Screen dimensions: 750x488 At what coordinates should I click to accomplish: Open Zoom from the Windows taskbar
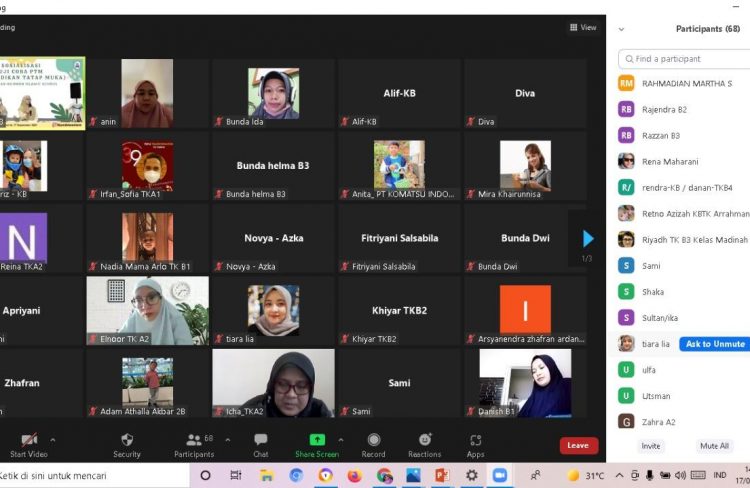[500, 475]
